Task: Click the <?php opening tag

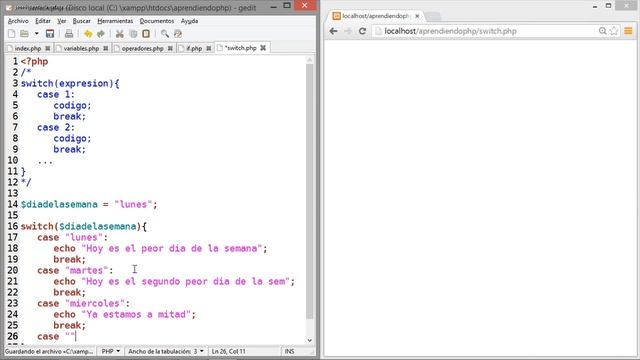Action: pos(34,61)
